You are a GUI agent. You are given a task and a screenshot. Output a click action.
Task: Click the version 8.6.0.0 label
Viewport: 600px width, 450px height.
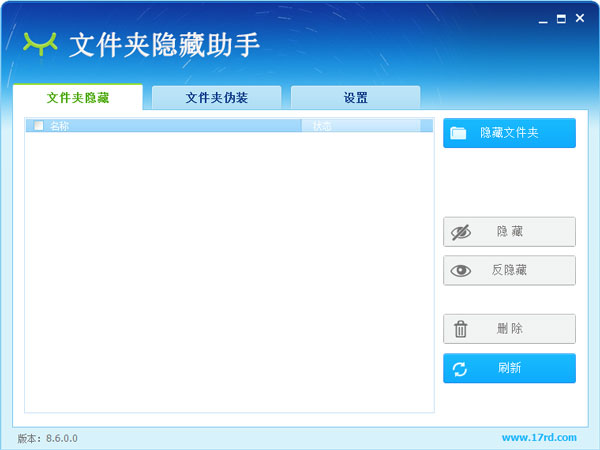click(47, 438)
